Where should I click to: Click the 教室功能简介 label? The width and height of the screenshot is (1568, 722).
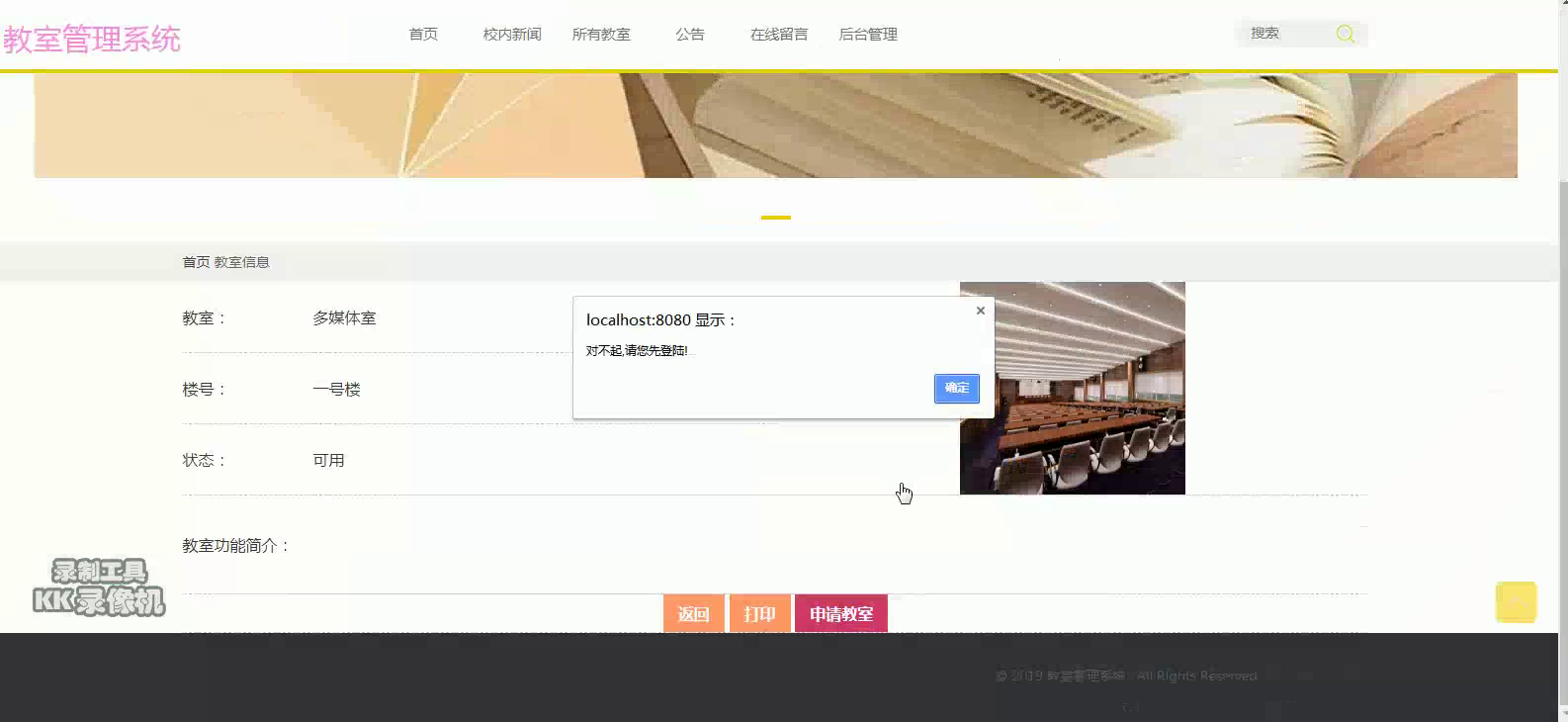(235, 546)
